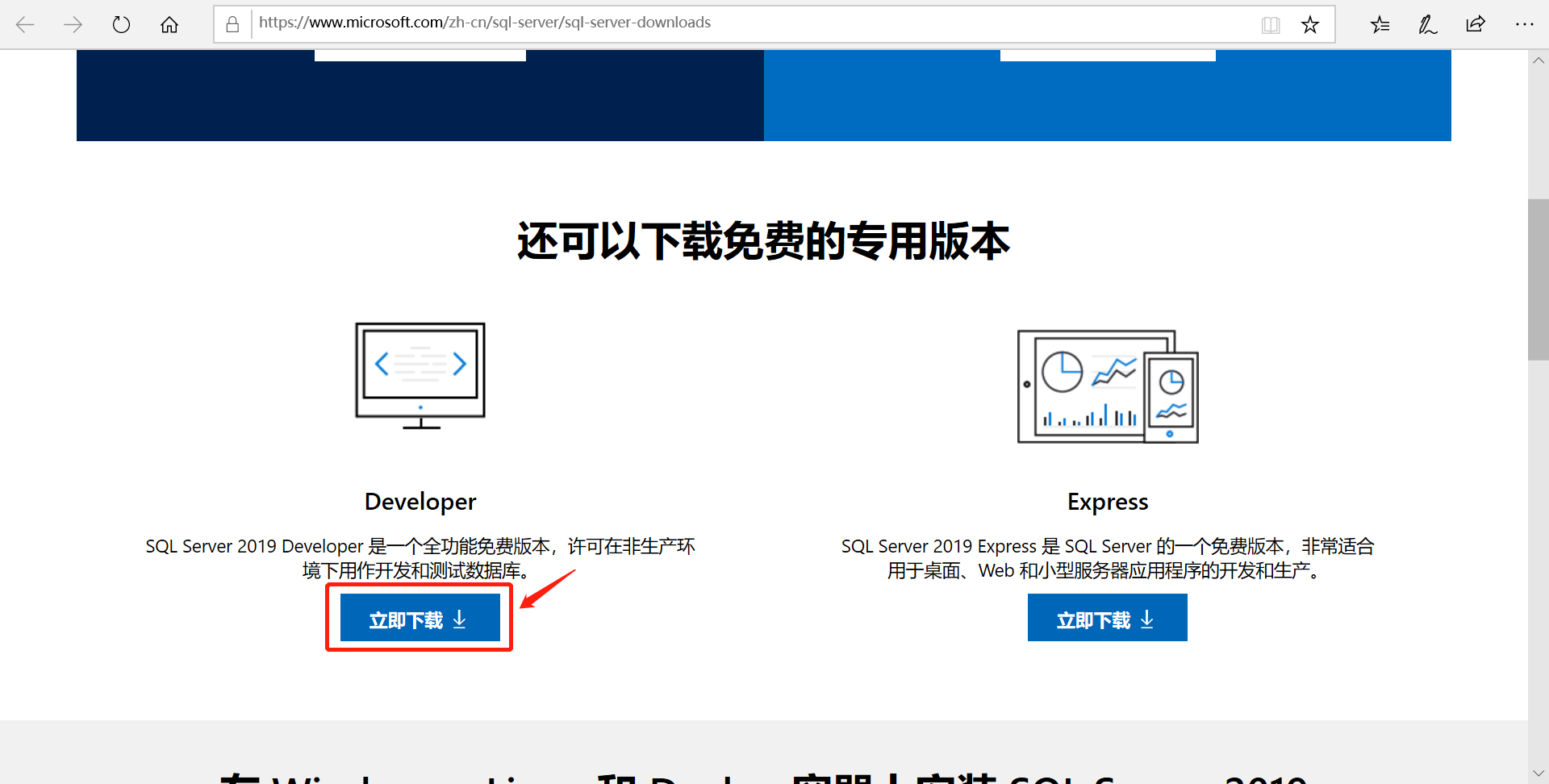Open the home page via the house icon
1549x784 pixels.
click(x=169, y=24)
